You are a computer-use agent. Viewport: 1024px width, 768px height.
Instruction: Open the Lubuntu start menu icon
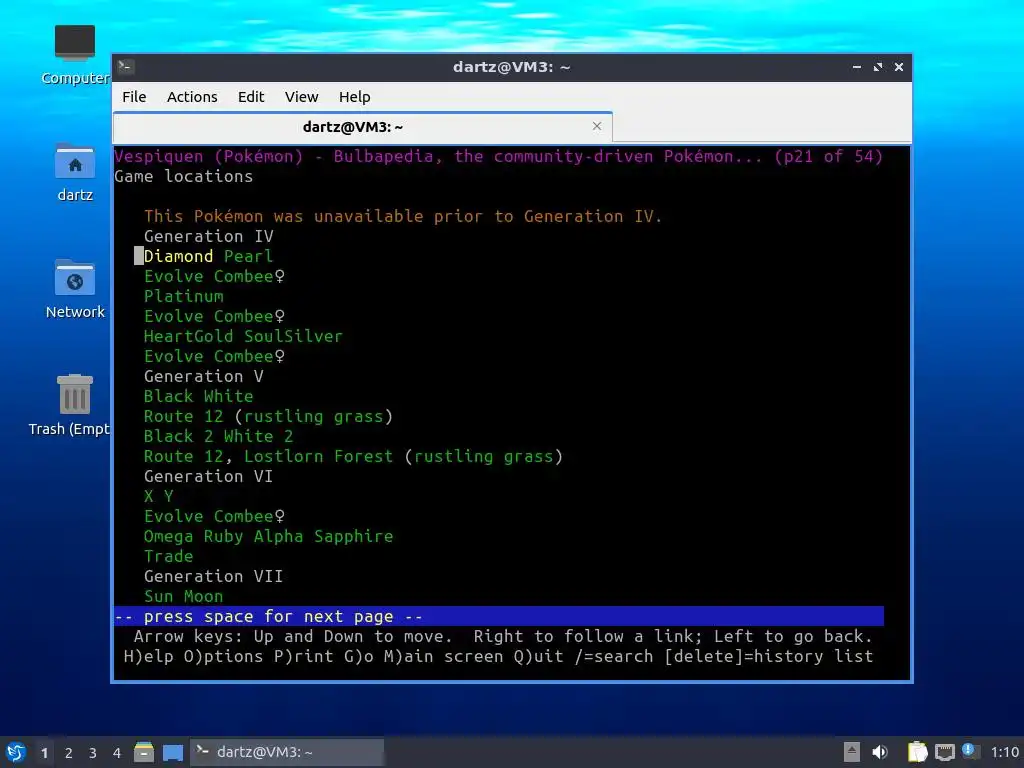click(16, 752)
